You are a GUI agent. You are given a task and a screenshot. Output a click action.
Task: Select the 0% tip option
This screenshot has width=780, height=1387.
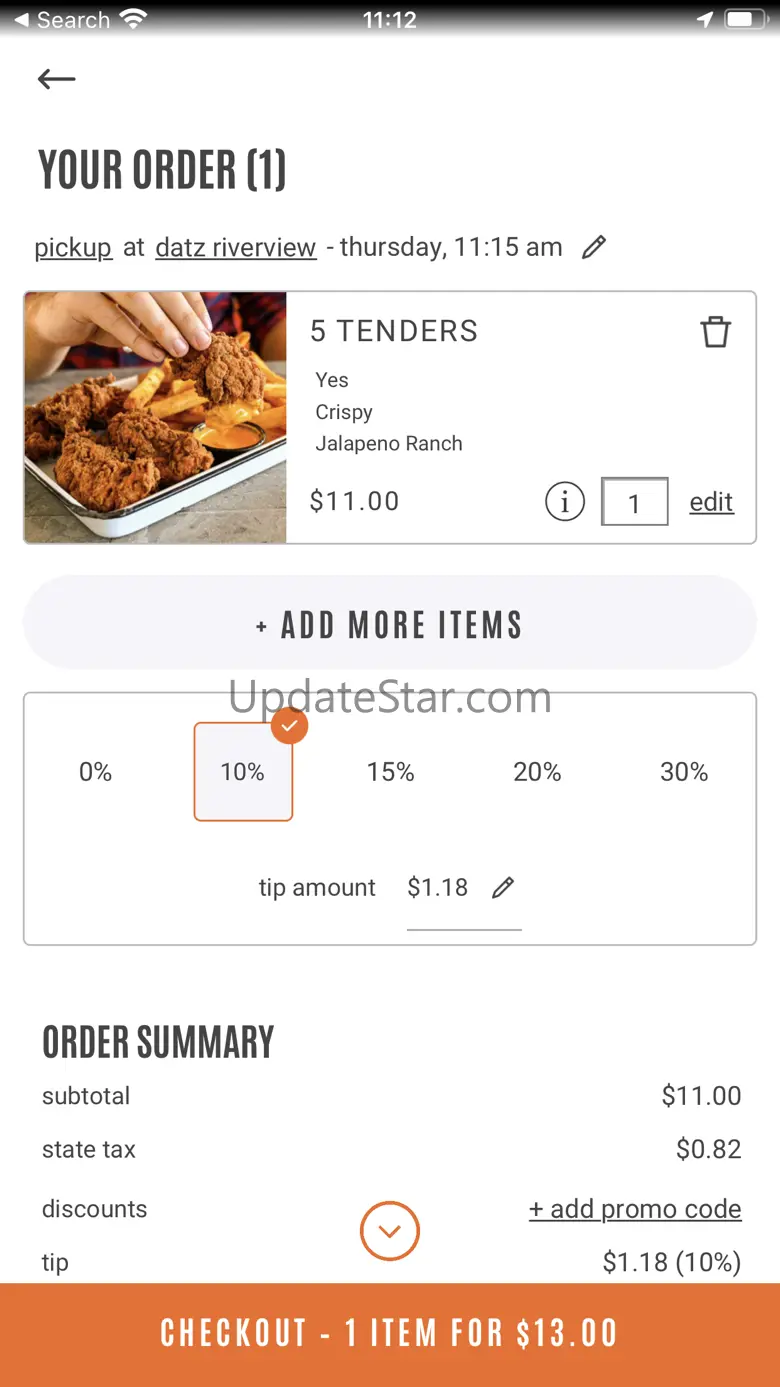point(95,772)
